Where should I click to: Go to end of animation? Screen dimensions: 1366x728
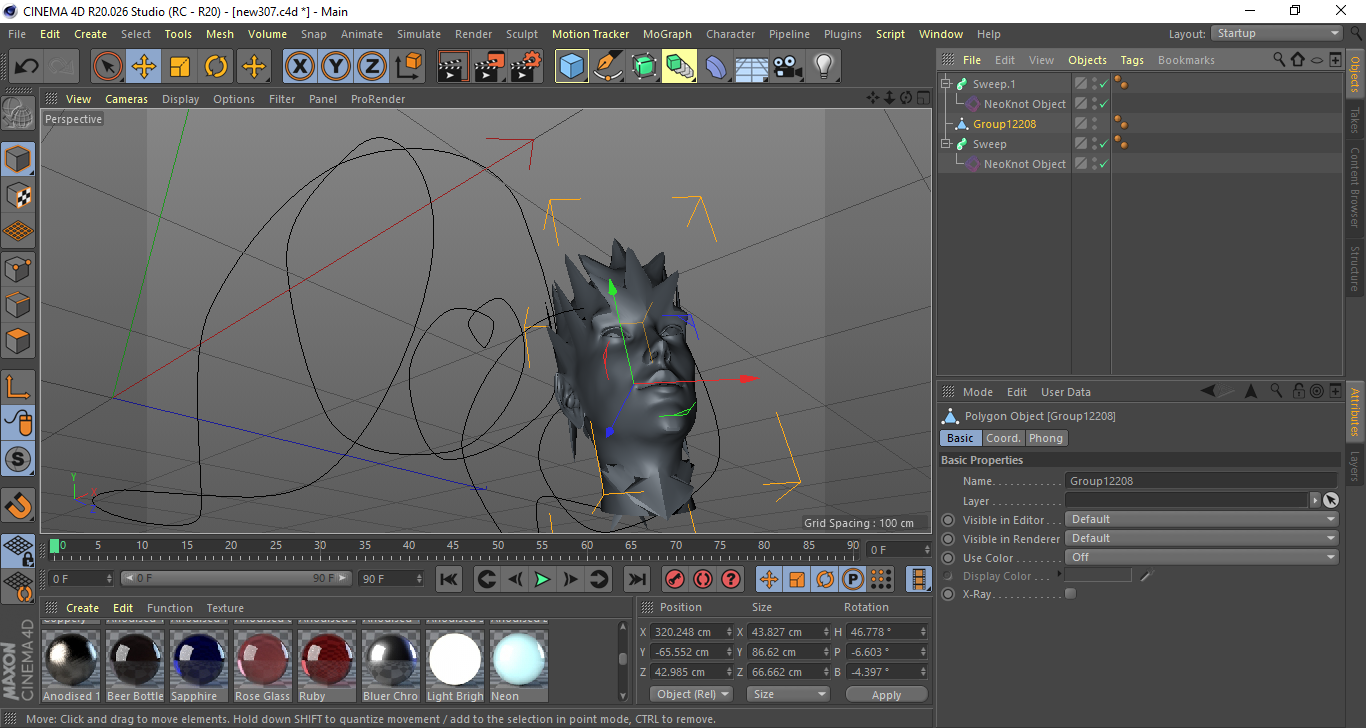click(x=637, y=579)
